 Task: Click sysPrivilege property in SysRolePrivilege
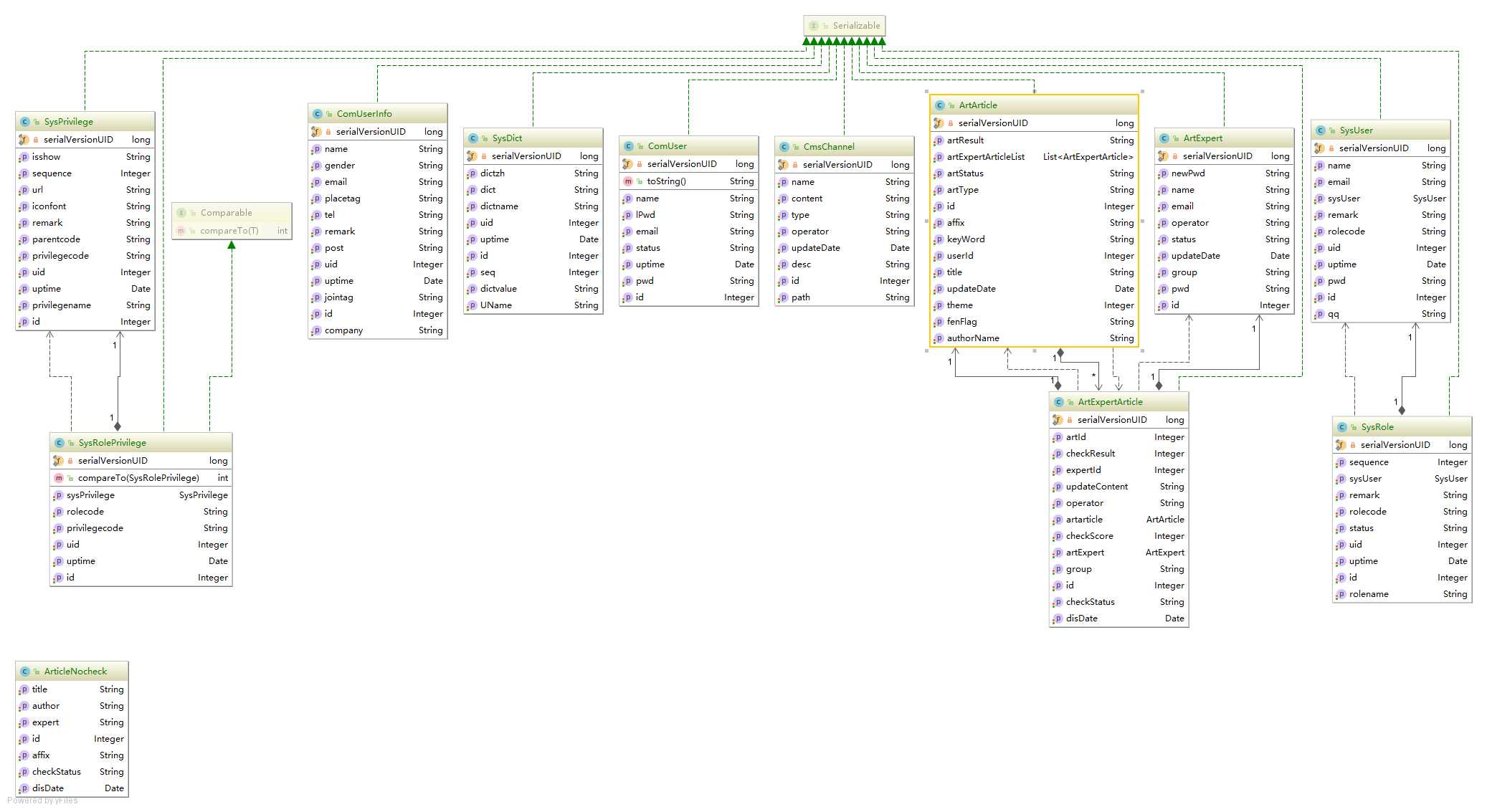click(x=141, y=495)
